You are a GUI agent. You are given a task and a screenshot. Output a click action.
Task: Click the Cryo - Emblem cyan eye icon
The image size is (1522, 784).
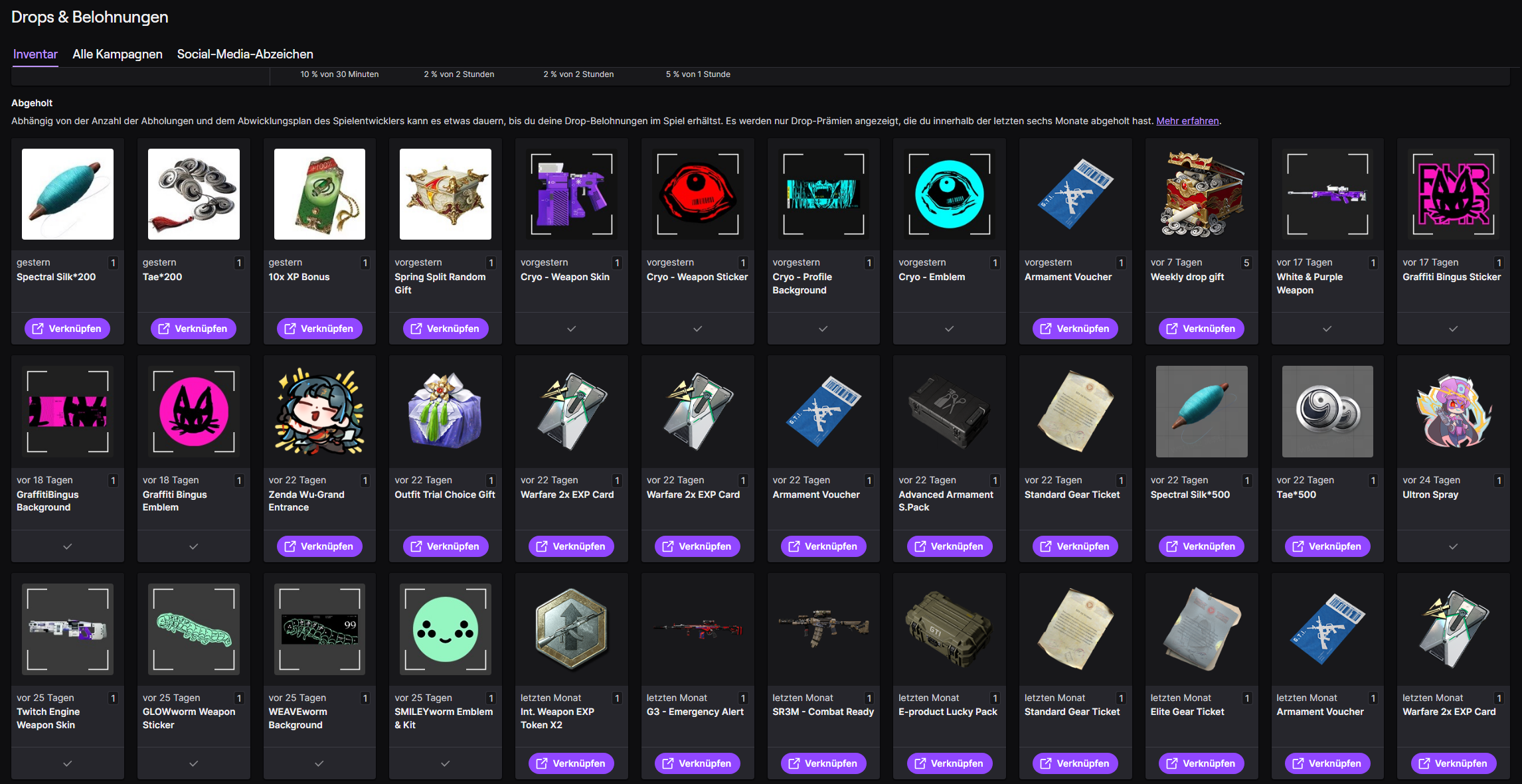pyautogui.click(x=949, y=194)
